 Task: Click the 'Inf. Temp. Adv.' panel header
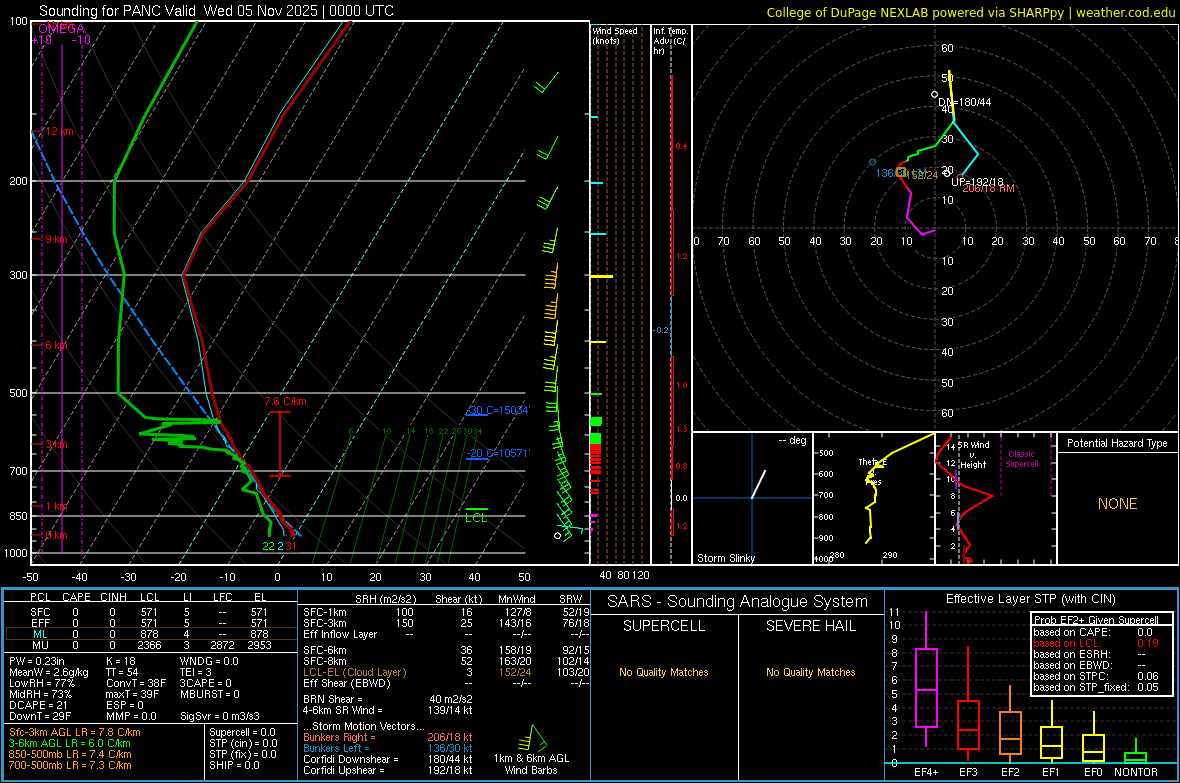pyautogui.click(x=669, y=41)
